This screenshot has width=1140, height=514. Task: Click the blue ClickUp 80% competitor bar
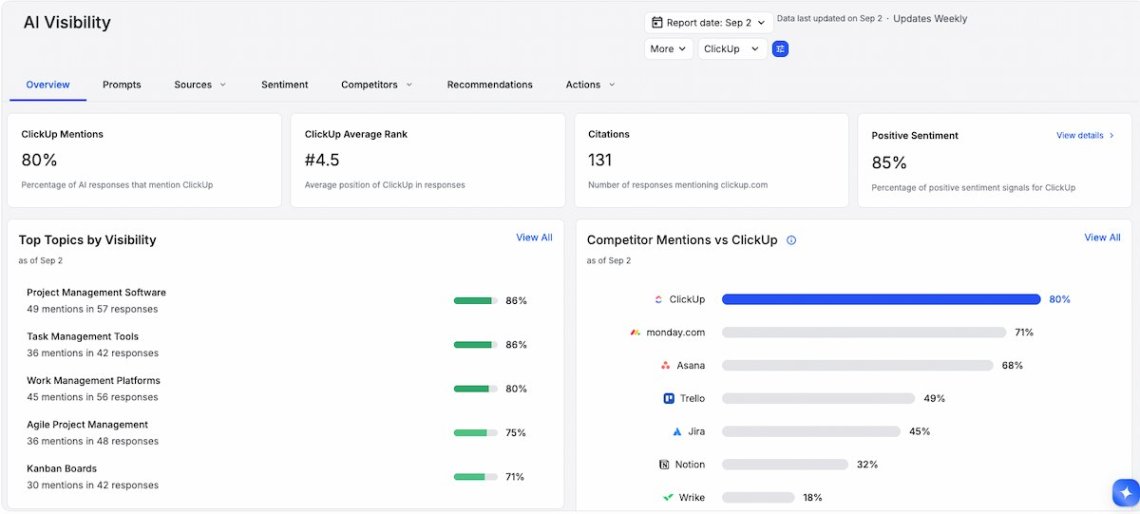(881, 299)
